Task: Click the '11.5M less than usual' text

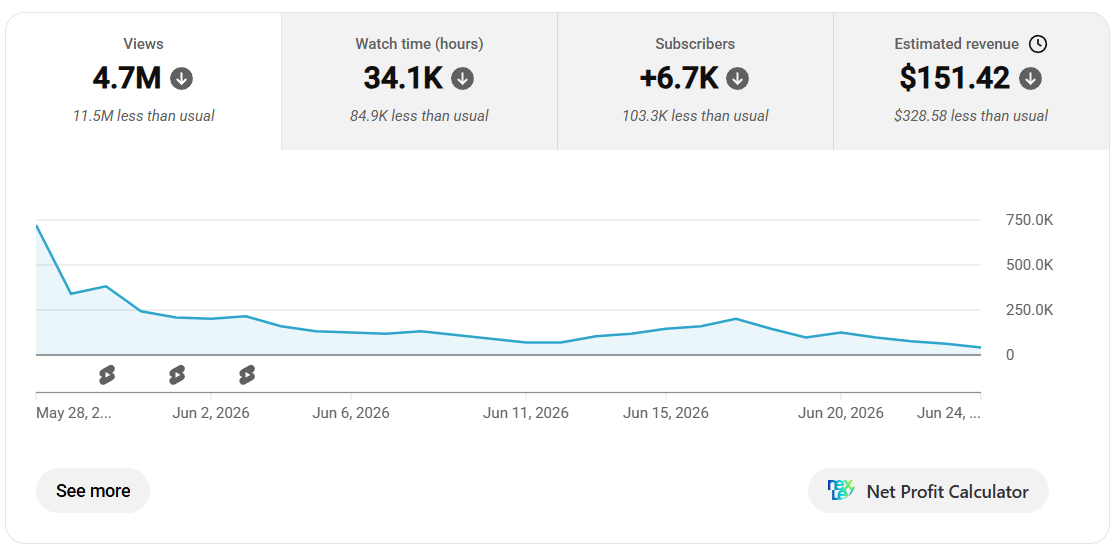Action: tap(143, 115)
